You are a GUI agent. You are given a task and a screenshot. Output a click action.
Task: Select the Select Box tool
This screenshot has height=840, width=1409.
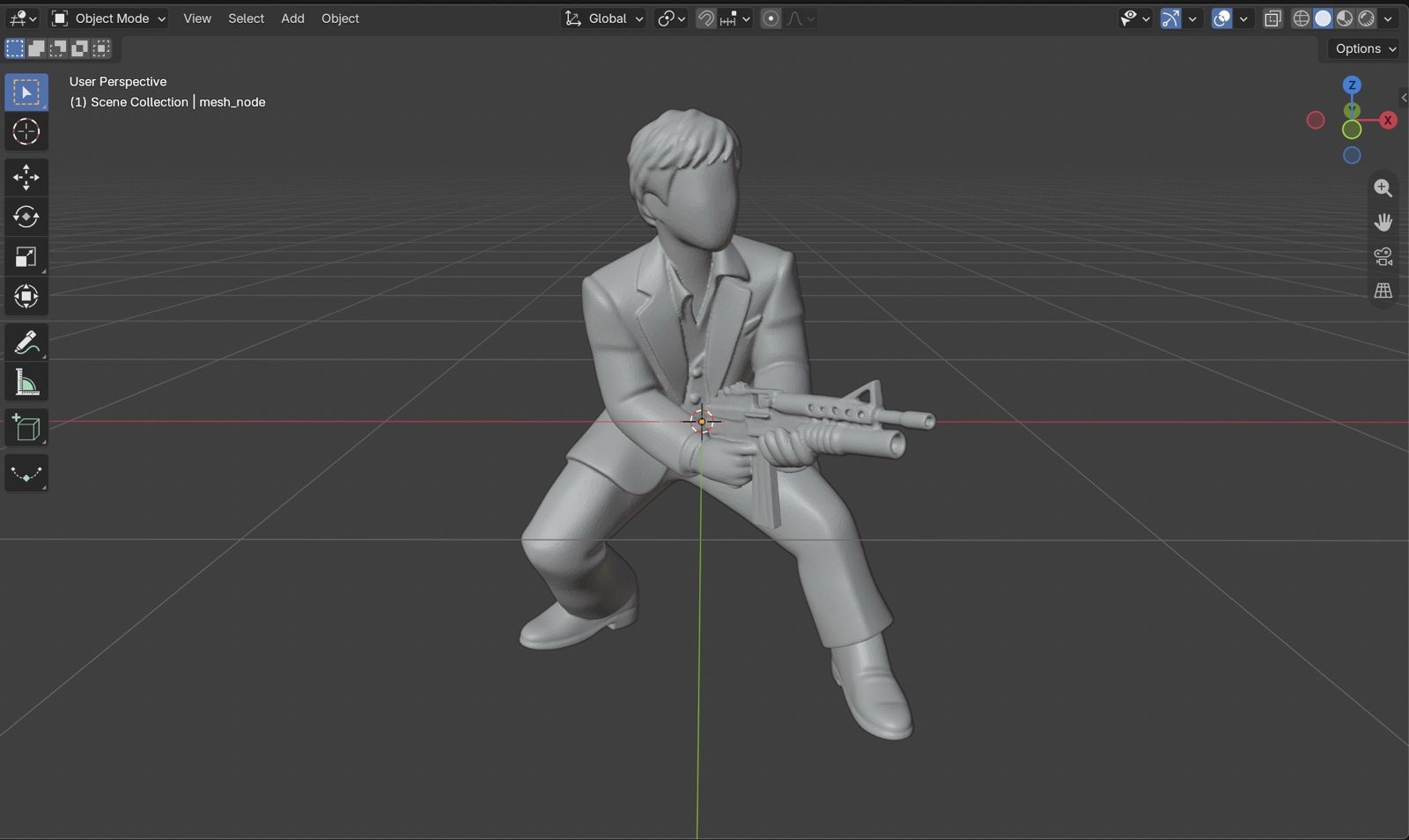[x=26, y=92]
